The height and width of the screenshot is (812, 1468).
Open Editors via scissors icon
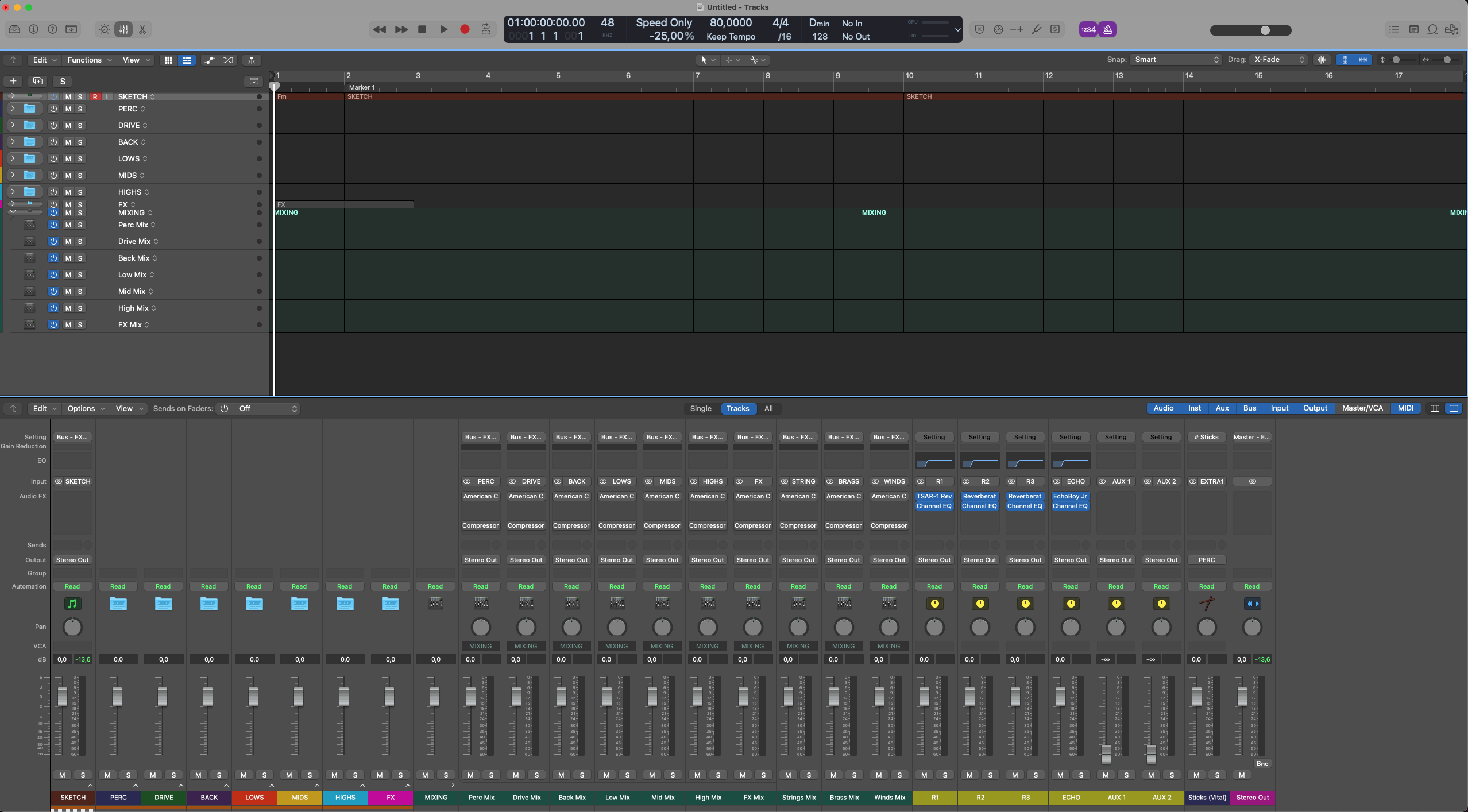pos(142,29)
